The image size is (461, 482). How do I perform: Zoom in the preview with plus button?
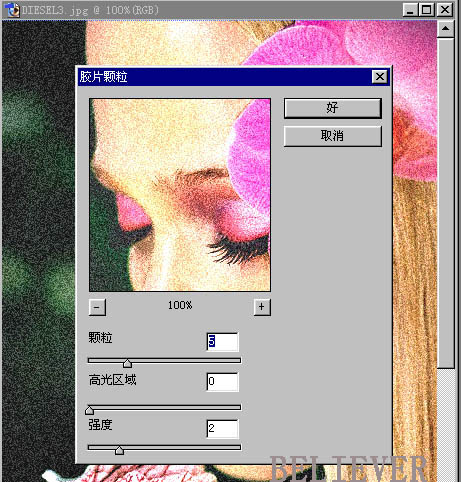(x=262, y=307)
